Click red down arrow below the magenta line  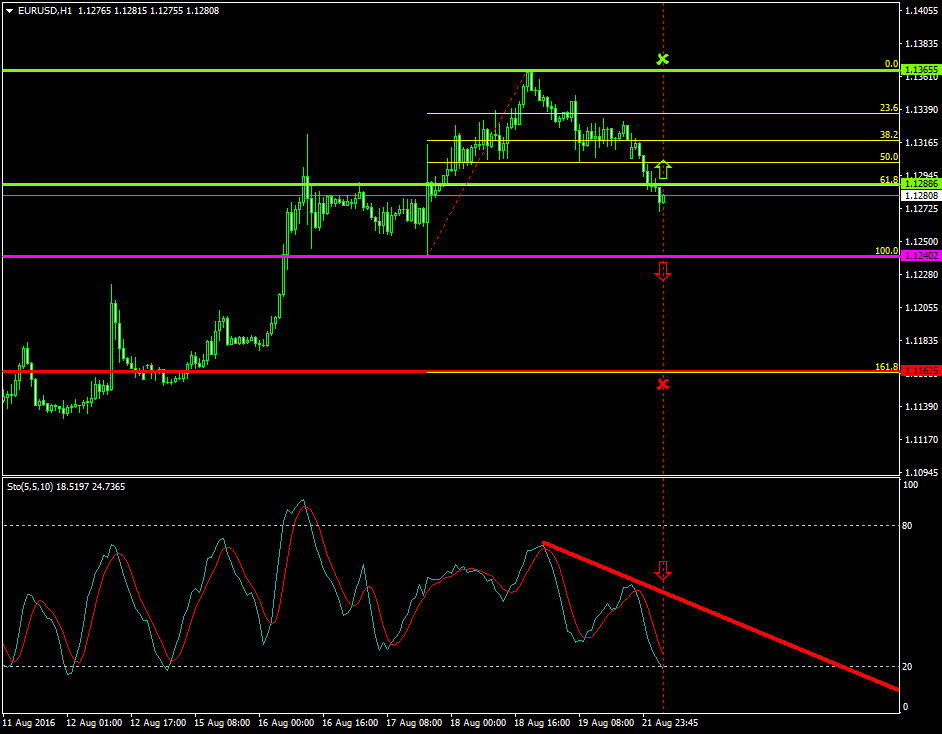click(x=662, y=271)
